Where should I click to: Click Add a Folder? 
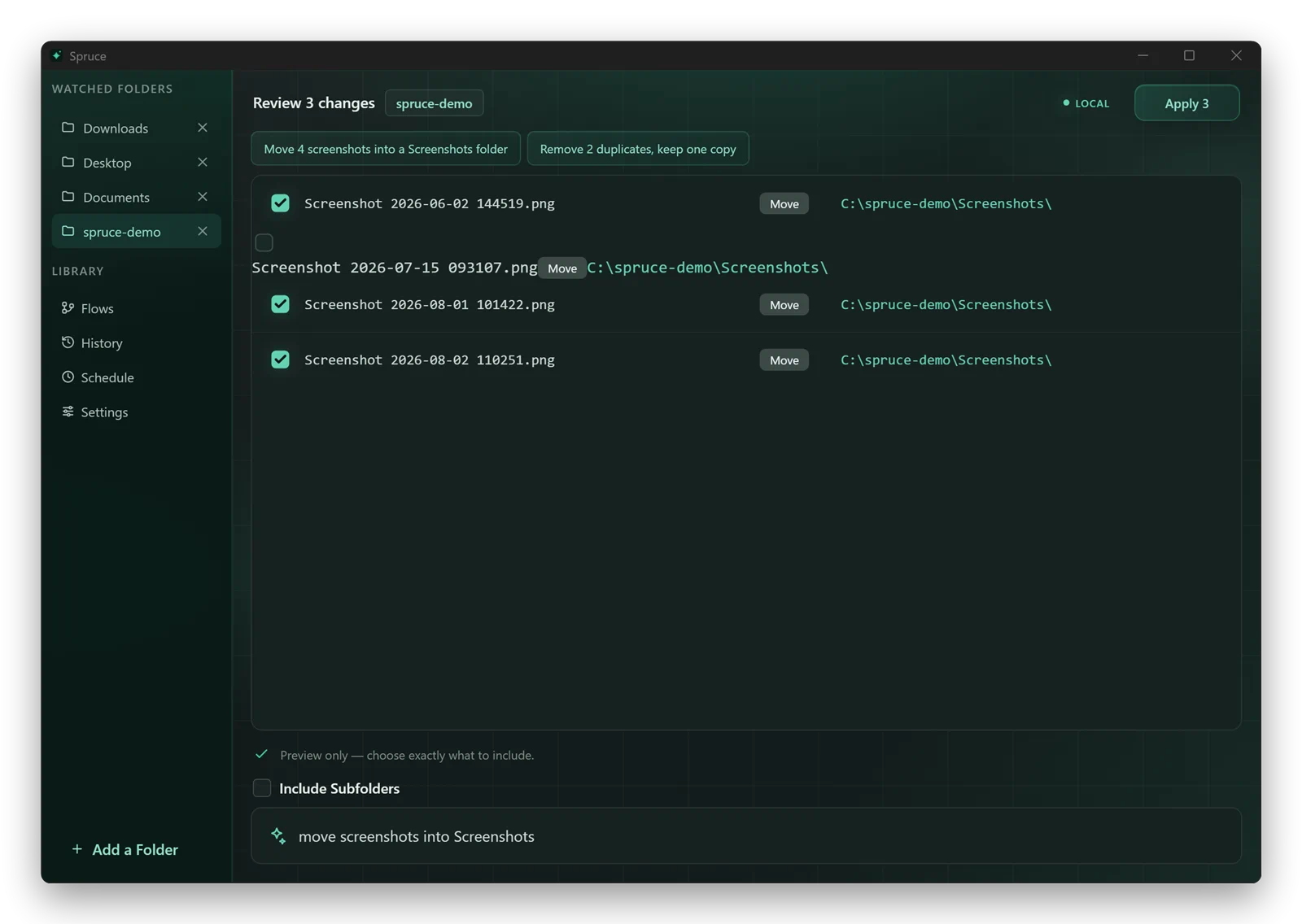125,849
